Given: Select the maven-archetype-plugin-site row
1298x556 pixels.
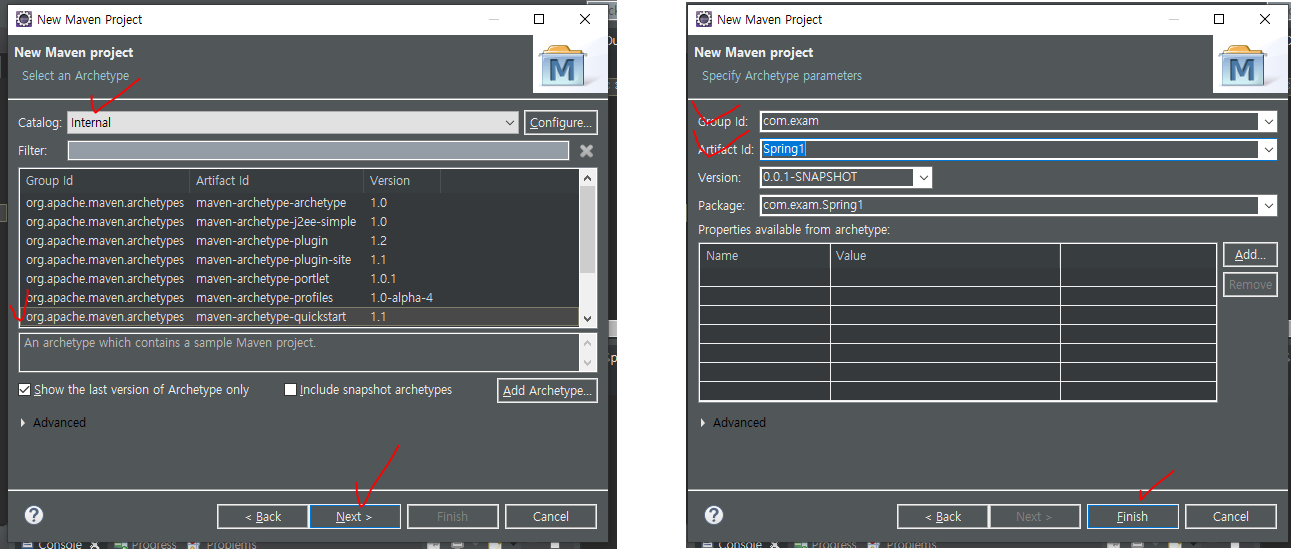Looking at the screenshot, I should click(x=299, y=260).
